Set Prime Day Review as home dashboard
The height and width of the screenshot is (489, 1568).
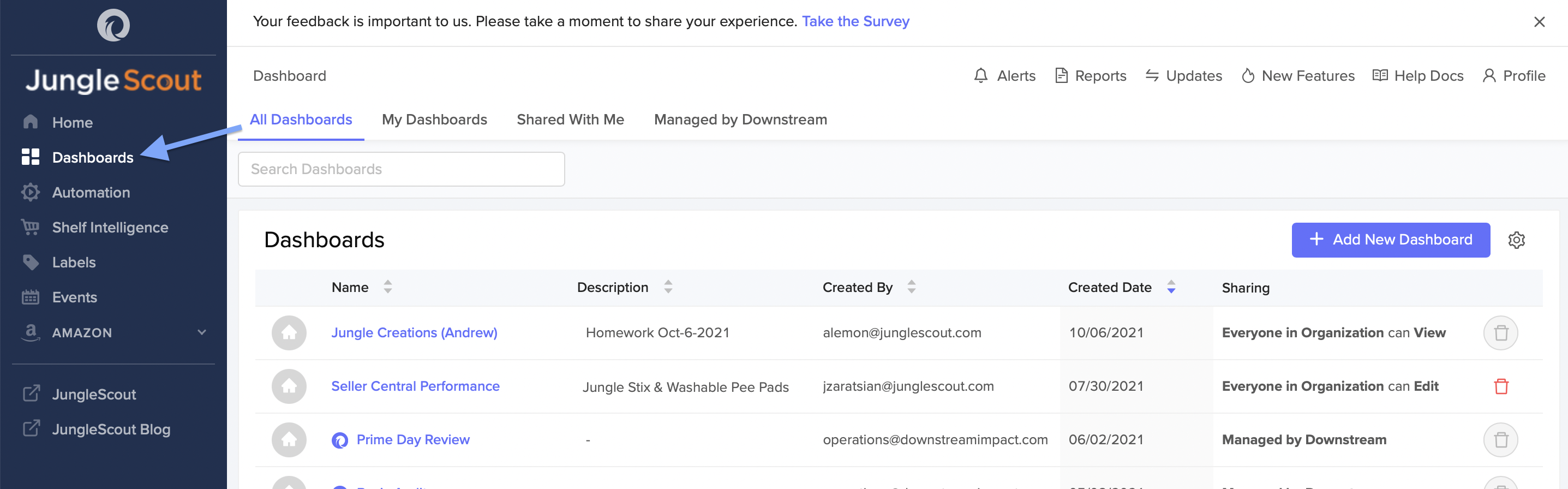click(x=289, y=440)
